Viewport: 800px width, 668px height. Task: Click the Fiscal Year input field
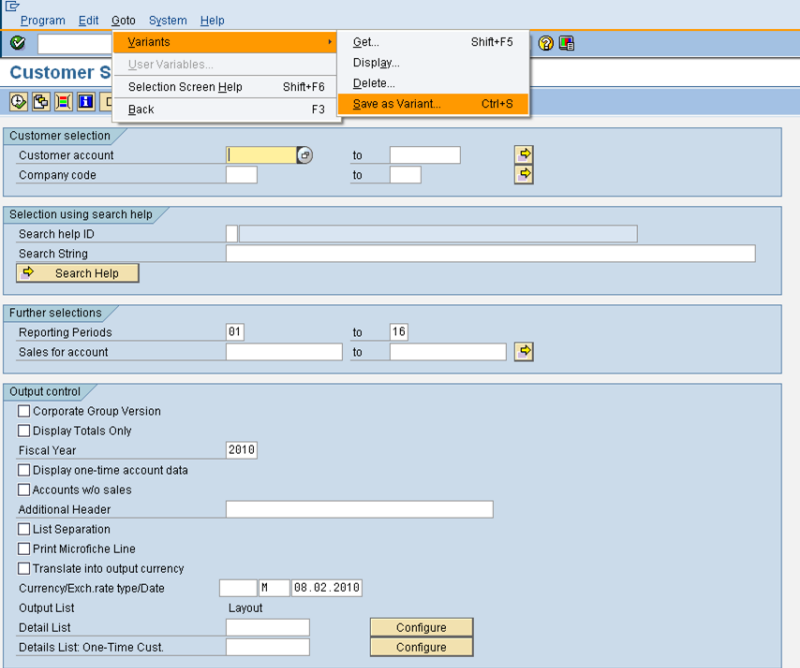tap(242, 450)
